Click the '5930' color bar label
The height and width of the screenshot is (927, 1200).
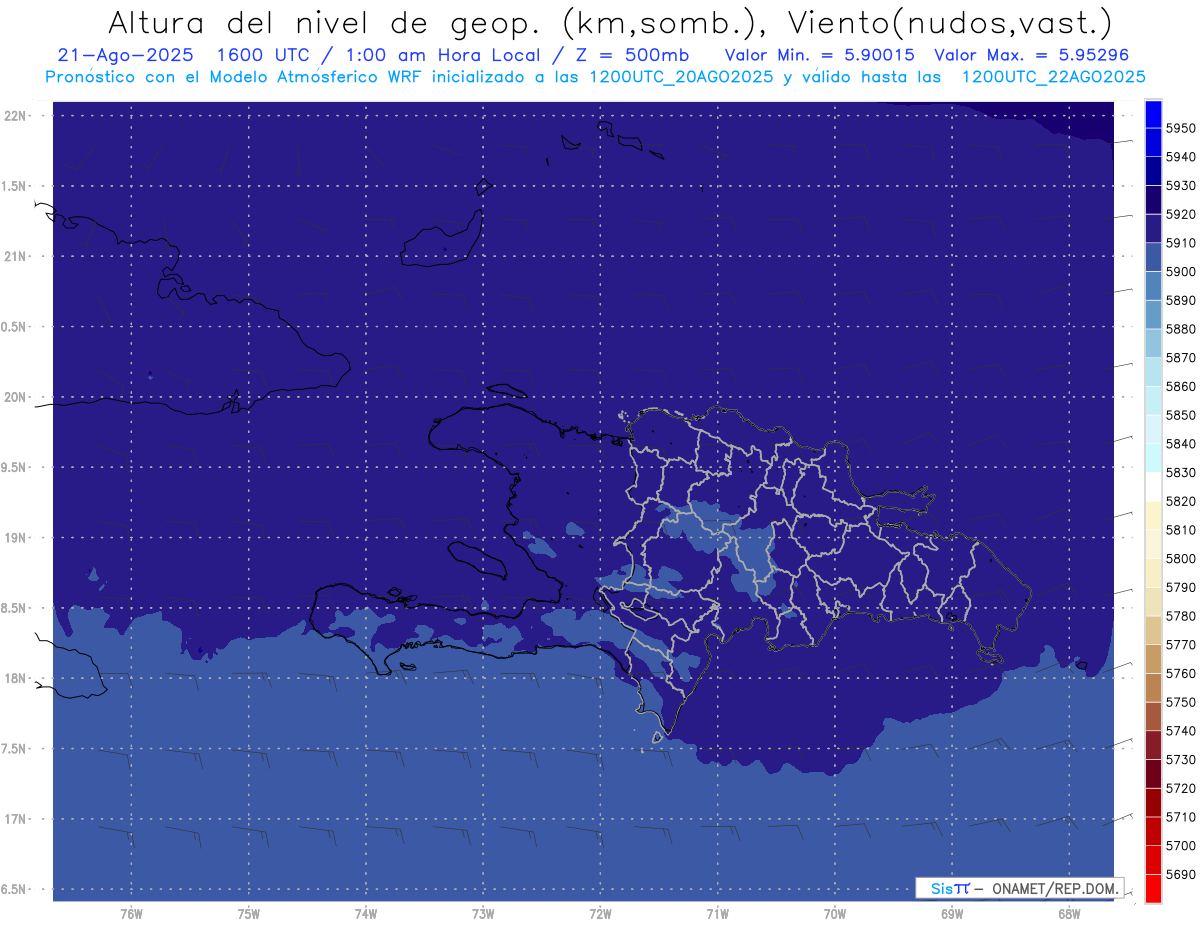point(1181,185)
